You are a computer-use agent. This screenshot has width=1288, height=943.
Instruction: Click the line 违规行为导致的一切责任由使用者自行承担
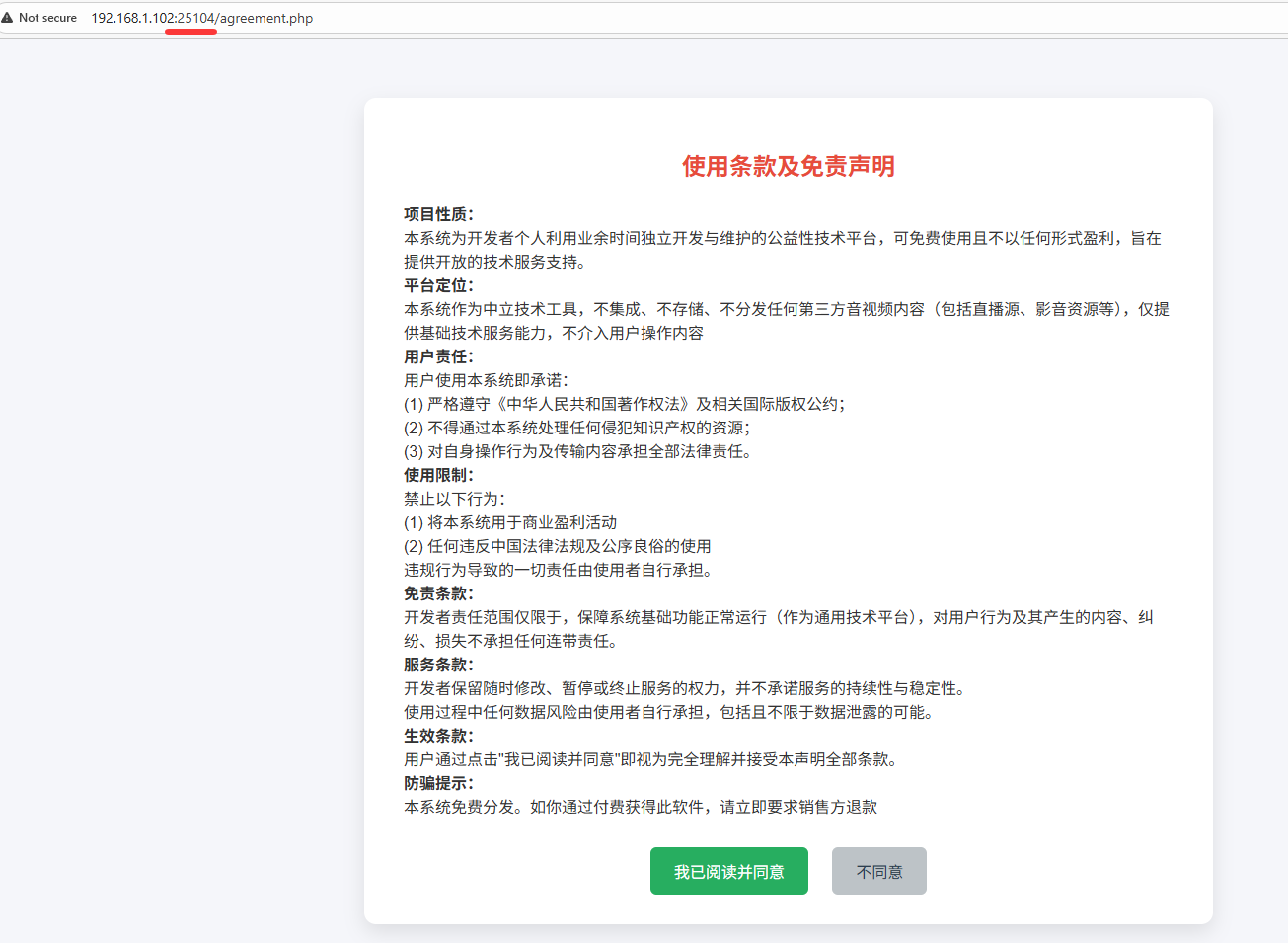click(x=561, y=570)
